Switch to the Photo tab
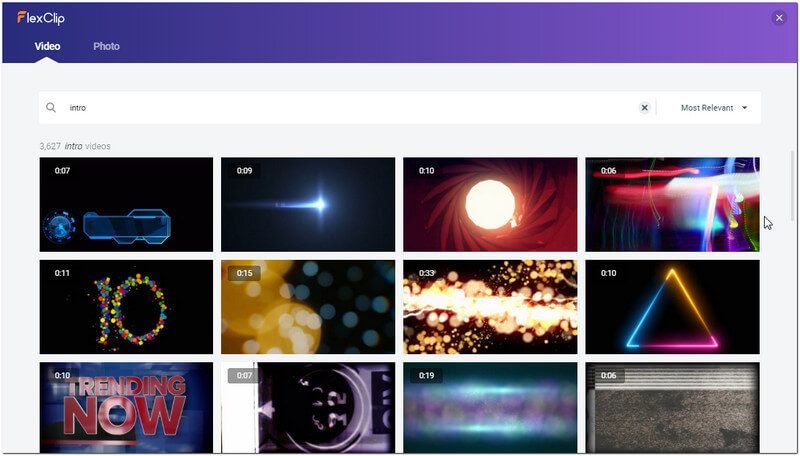 (106, 46)
